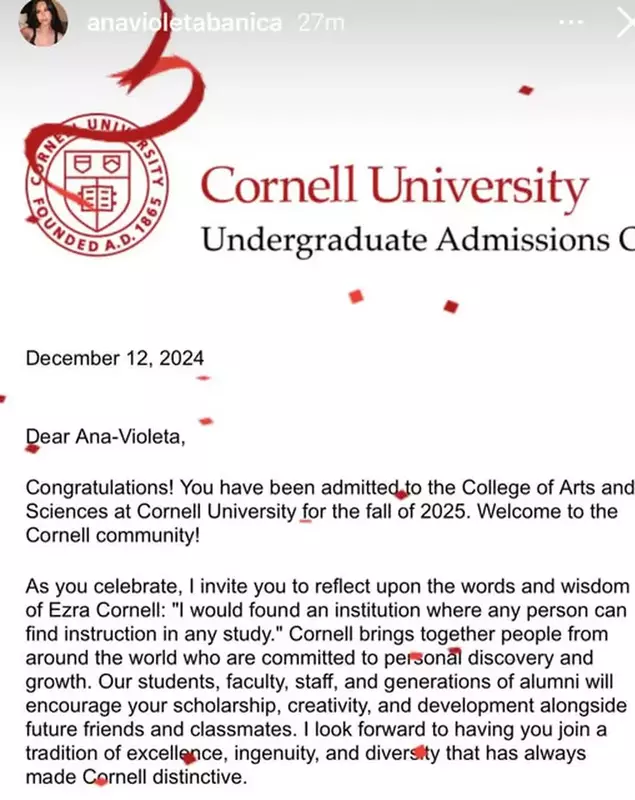The height and width of the screenshot is (800, 635).
Task: Select the Cornell University heading
Action: 394,187
